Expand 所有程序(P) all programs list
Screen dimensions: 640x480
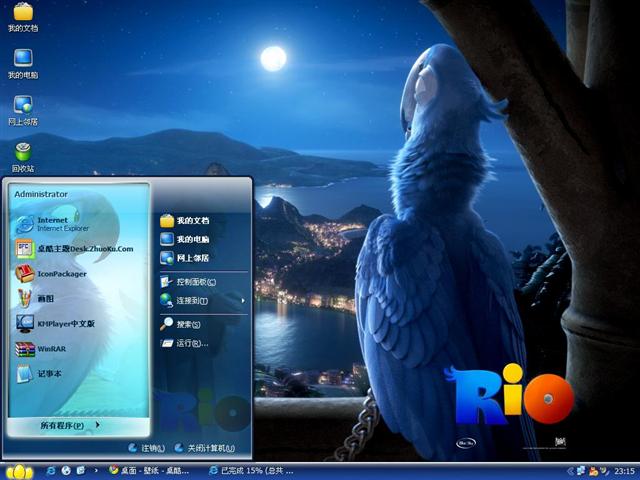tap(70, 425)
